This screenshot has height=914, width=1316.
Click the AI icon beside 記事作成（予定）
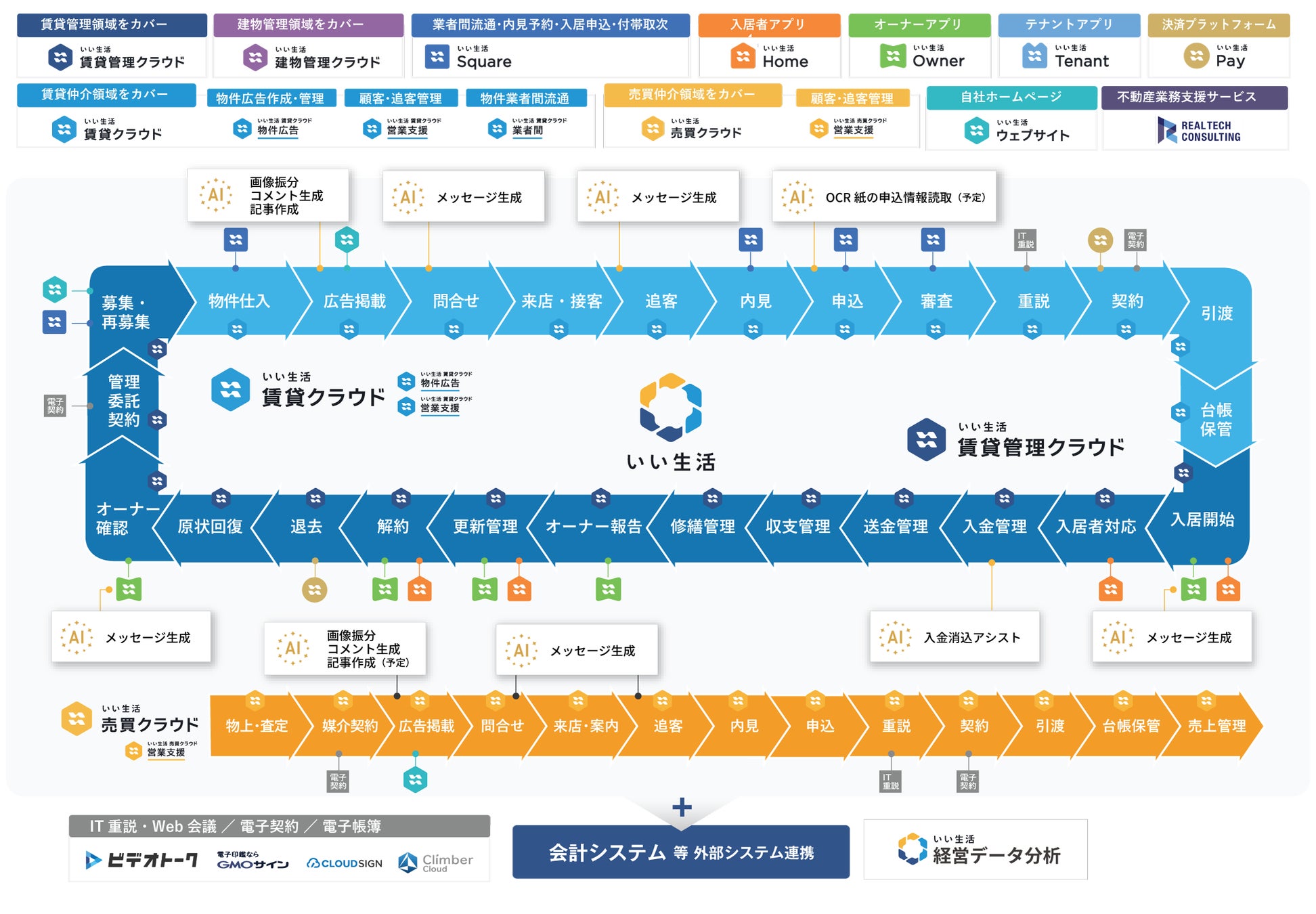point(293,649)
